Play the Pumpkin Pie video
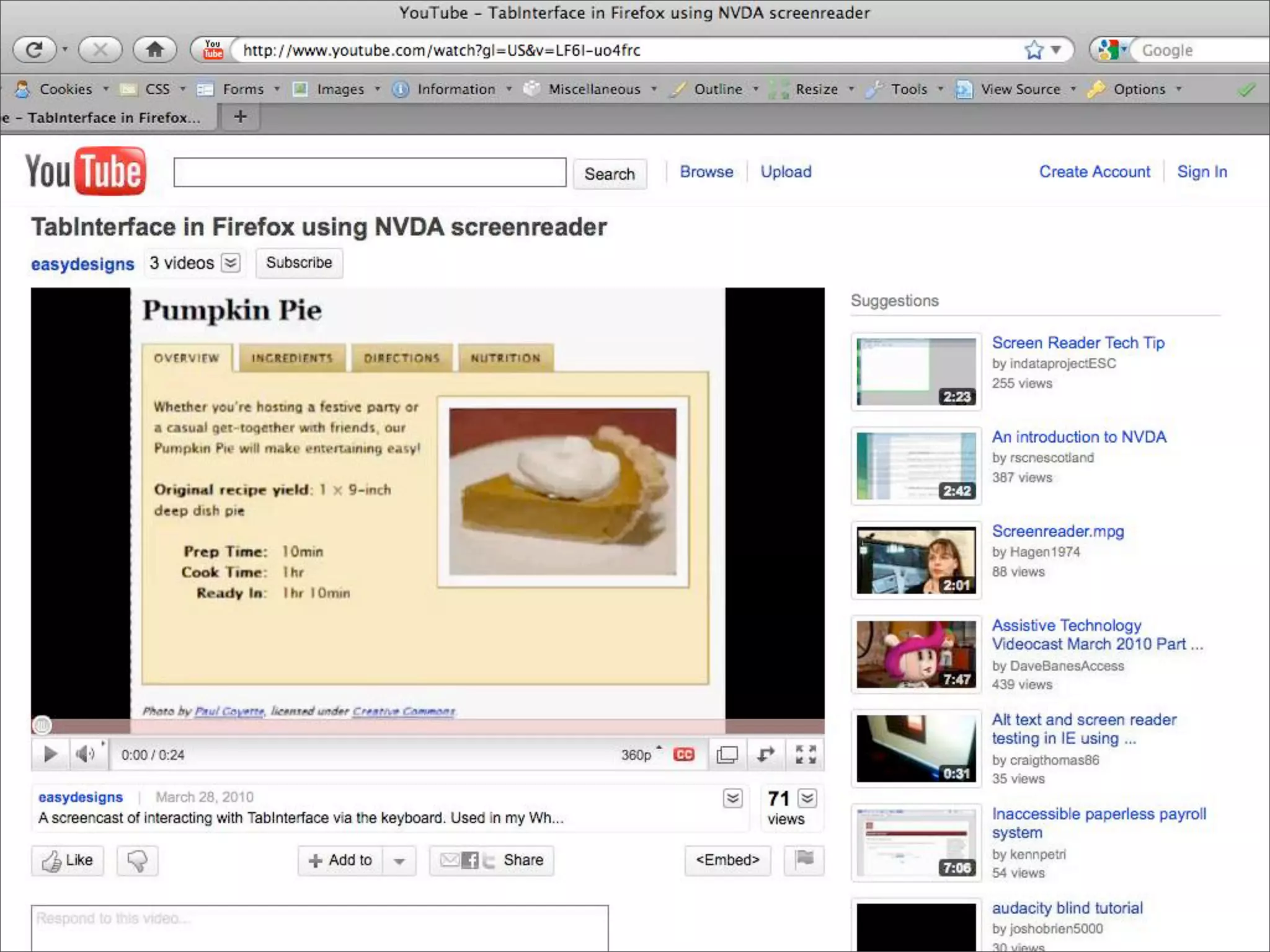 (x=50, y=754)
